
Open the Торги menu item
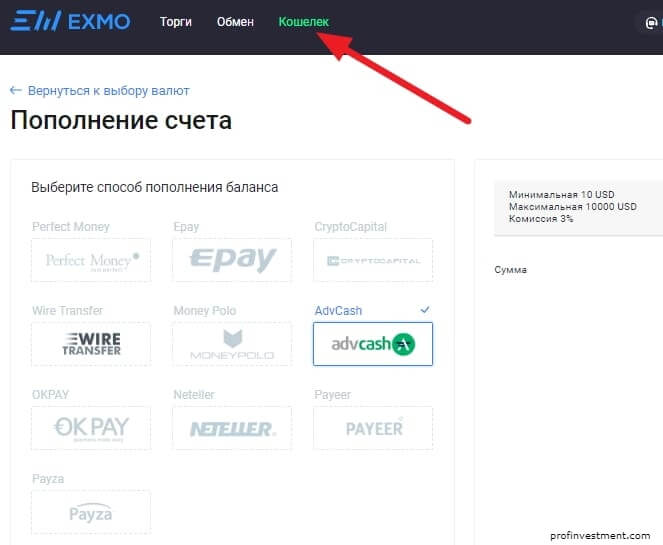[x=175, y=22]
